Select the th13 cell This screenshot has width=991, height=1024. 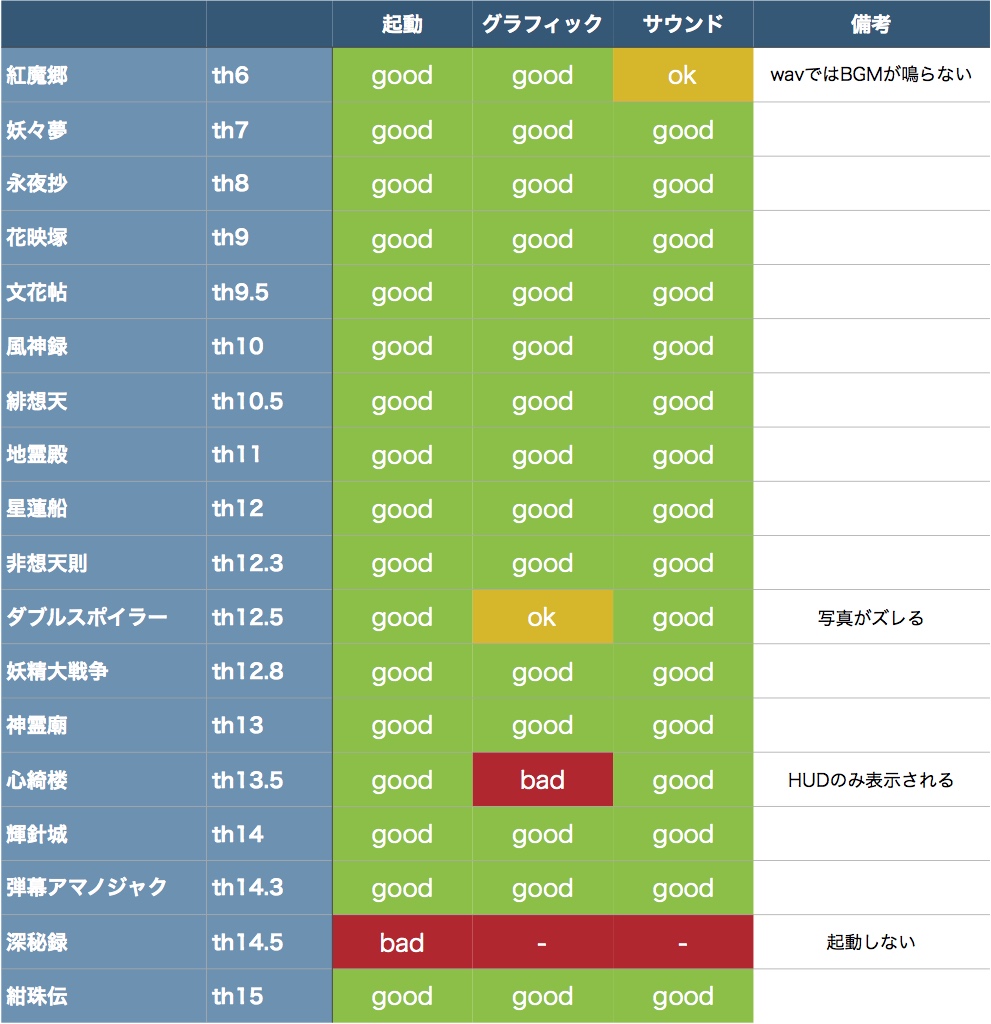pos(269,726)
